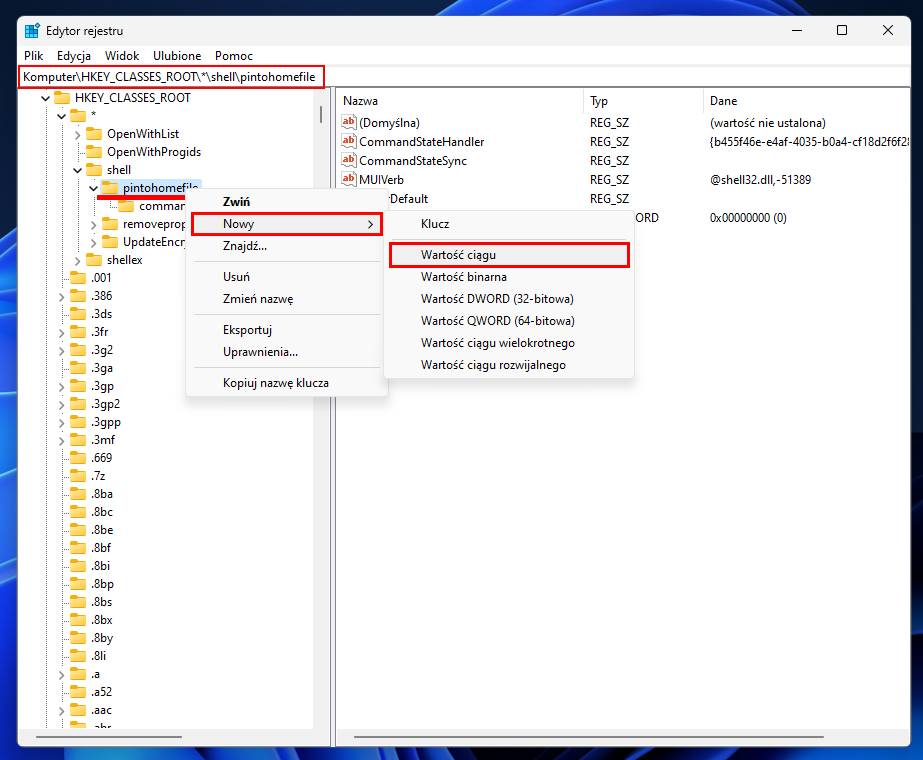Viewport: 923px width, 760px height.
Task: Click the .a52 folder icon
Action: coord(78,692)
